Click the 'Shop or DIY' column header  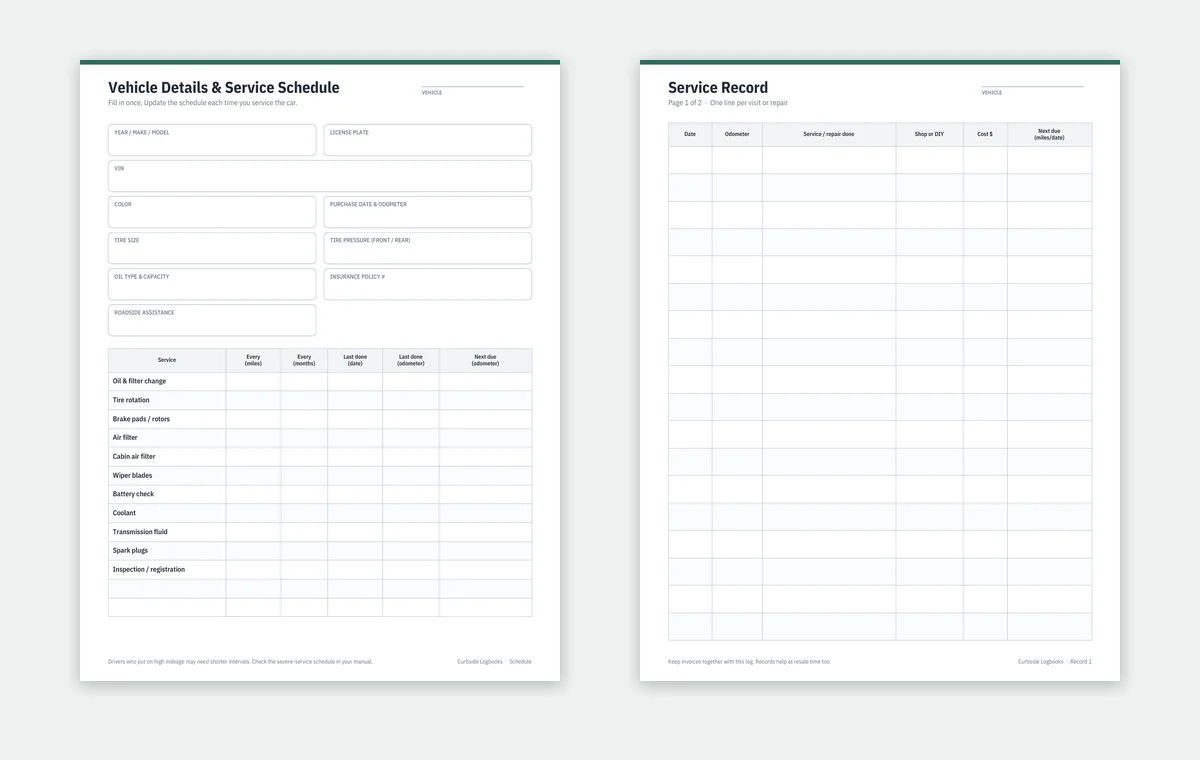coord(929,134)
